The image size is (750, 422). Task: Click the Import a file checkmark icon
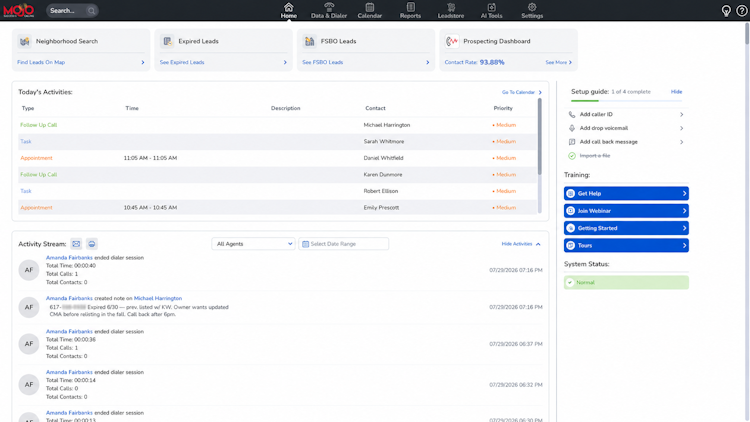[x=572, y=156]
